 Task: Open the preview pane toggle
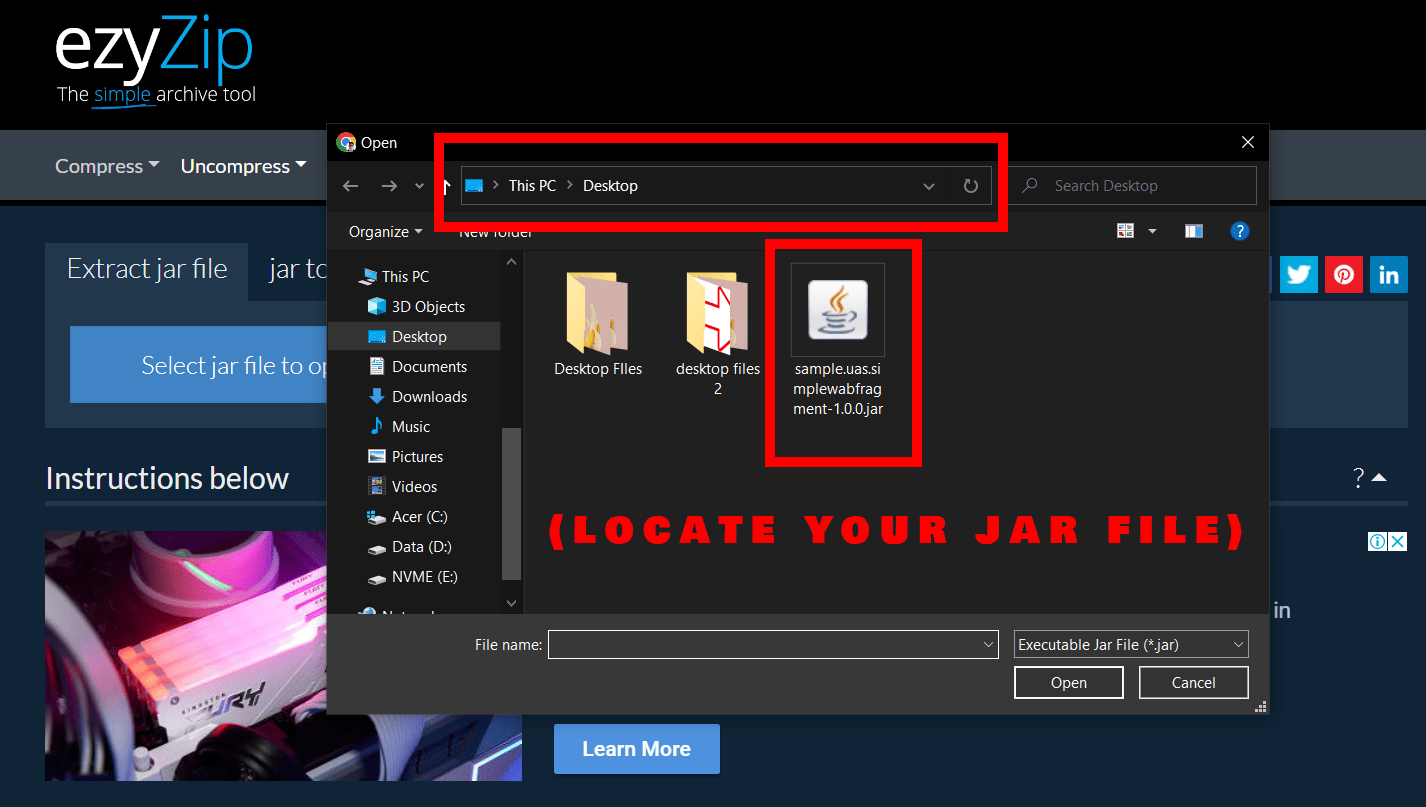click(x=1193, y=230)
